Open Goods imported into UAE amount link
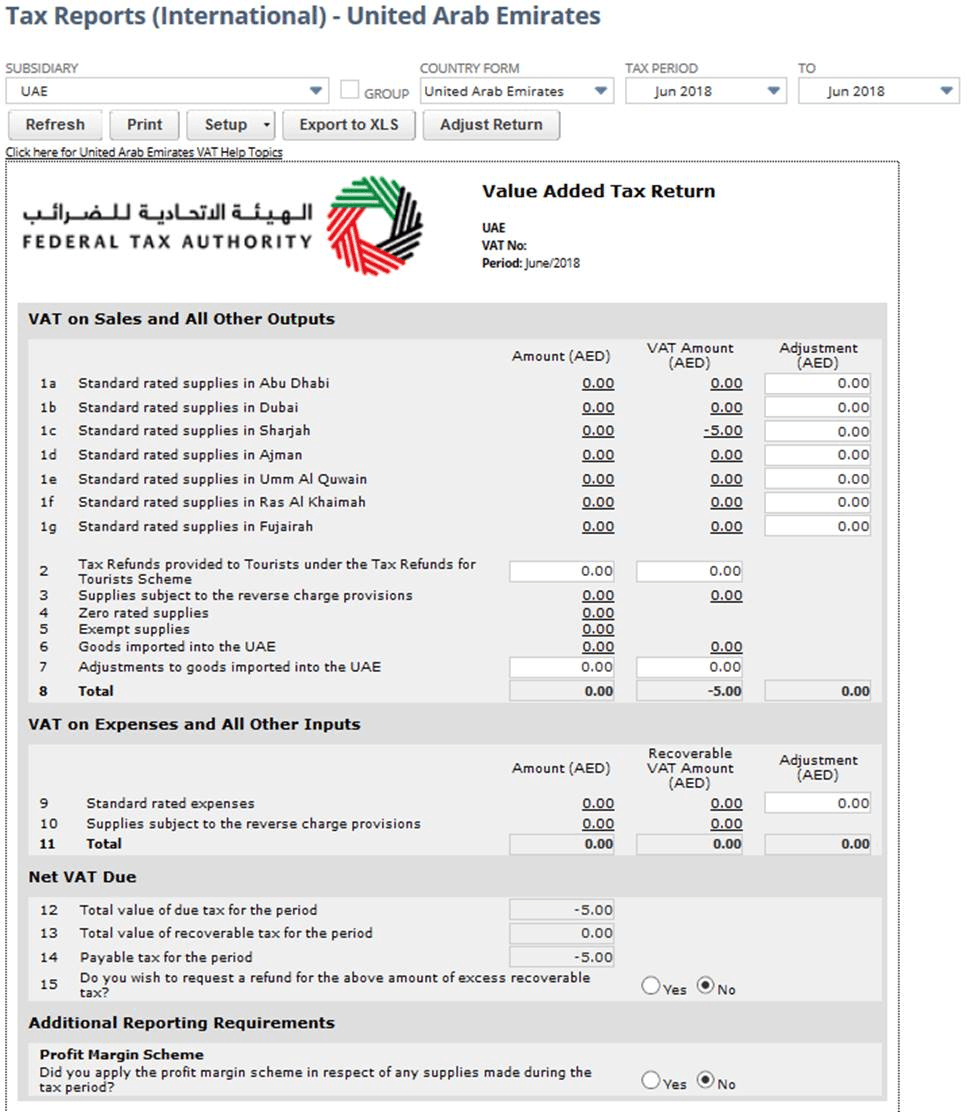Screen dimensions: 967x1112 [598, 647]
